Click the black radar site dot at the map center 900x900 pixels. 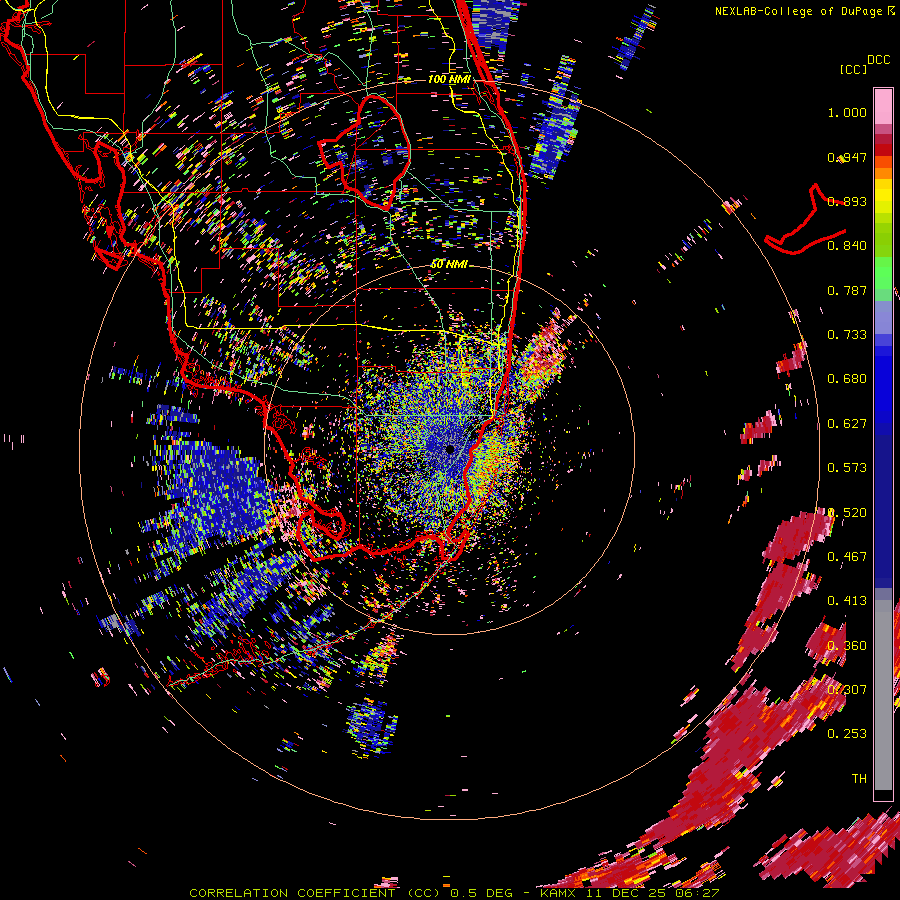(x=450, y=449)
